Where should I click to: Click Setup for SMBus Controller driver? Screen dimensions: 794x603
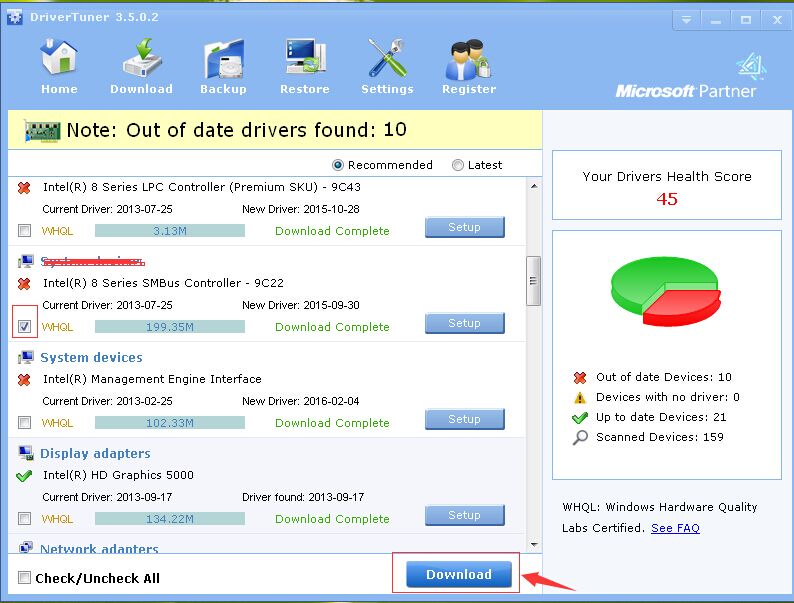(x=465, y=323)
